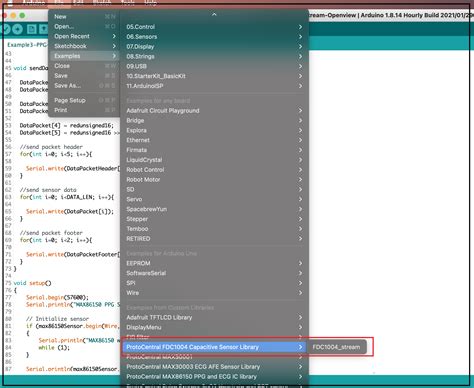
Task: Open ProtoCentral MAX30003 ECG AFE Sensor Library
Action: [x=214, y=367]
